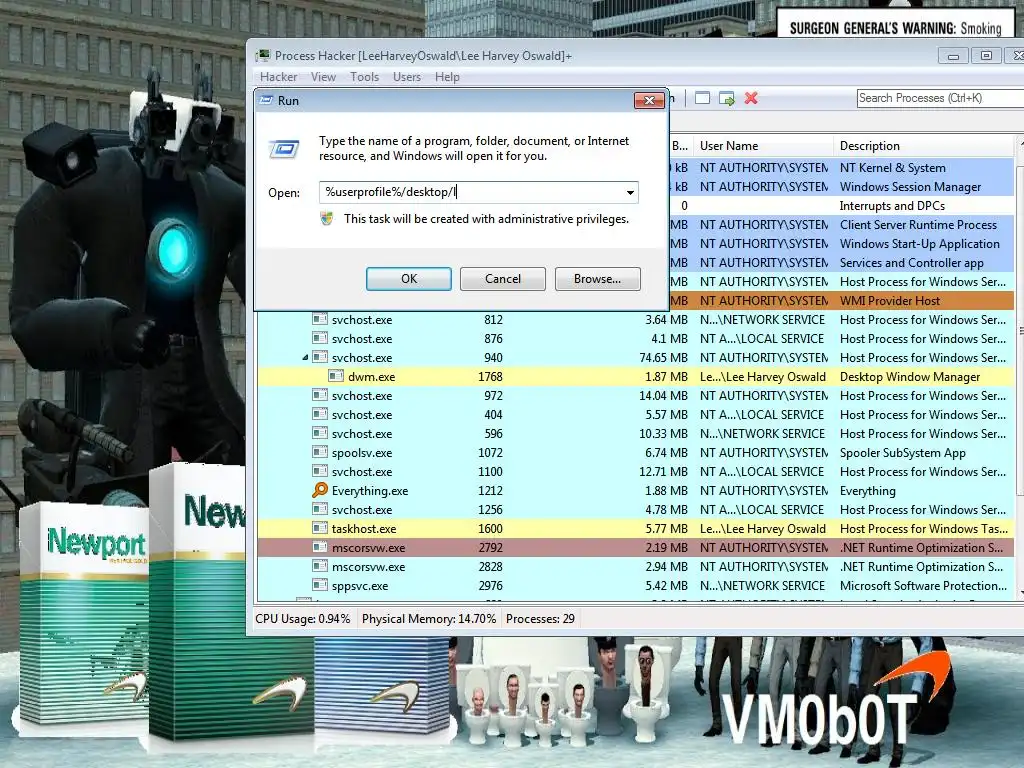Click the Windows Start-Up Application description

920,244
